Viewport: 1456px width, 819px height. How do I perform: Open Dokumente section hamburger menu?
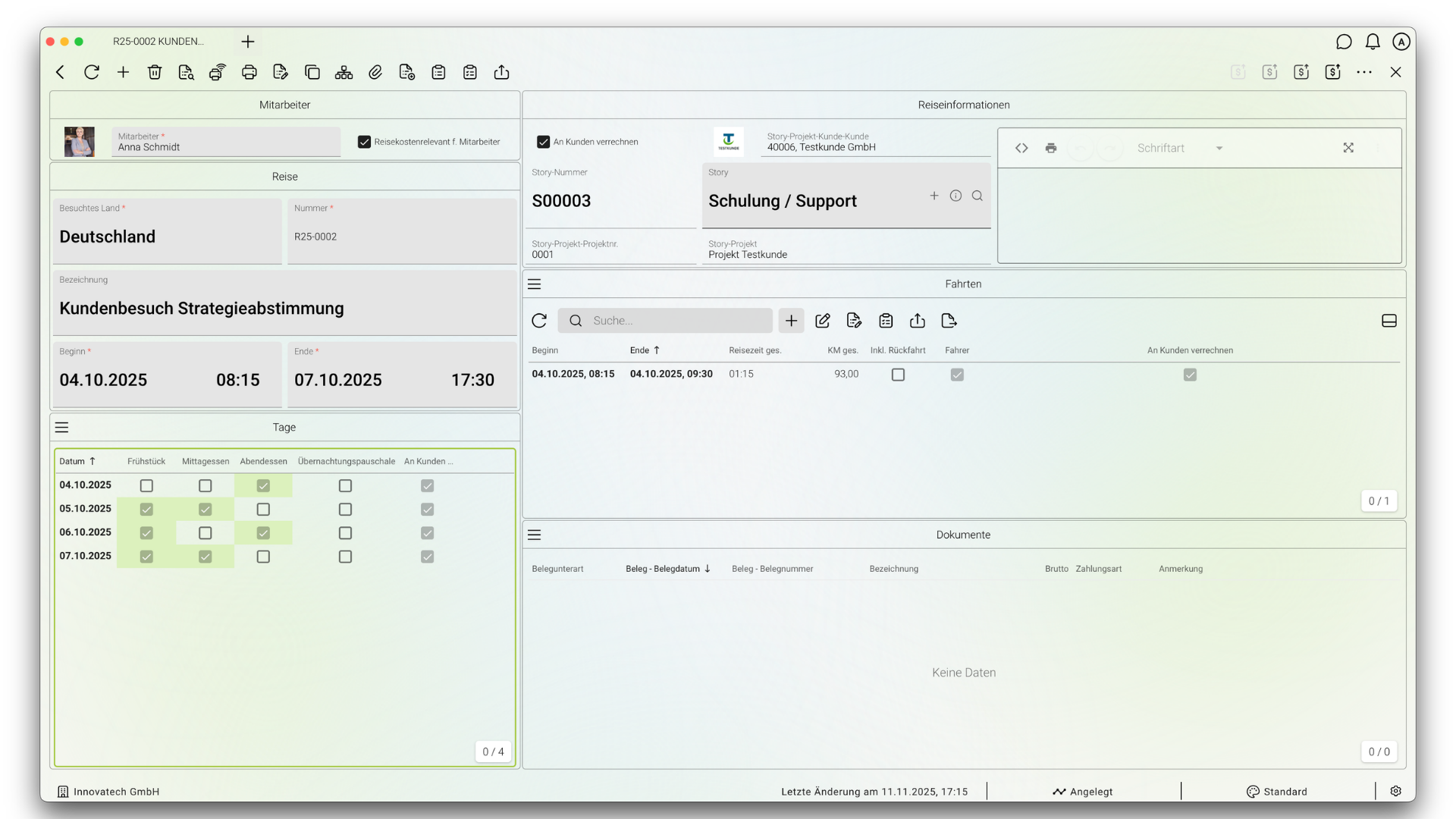pos(535,535)
